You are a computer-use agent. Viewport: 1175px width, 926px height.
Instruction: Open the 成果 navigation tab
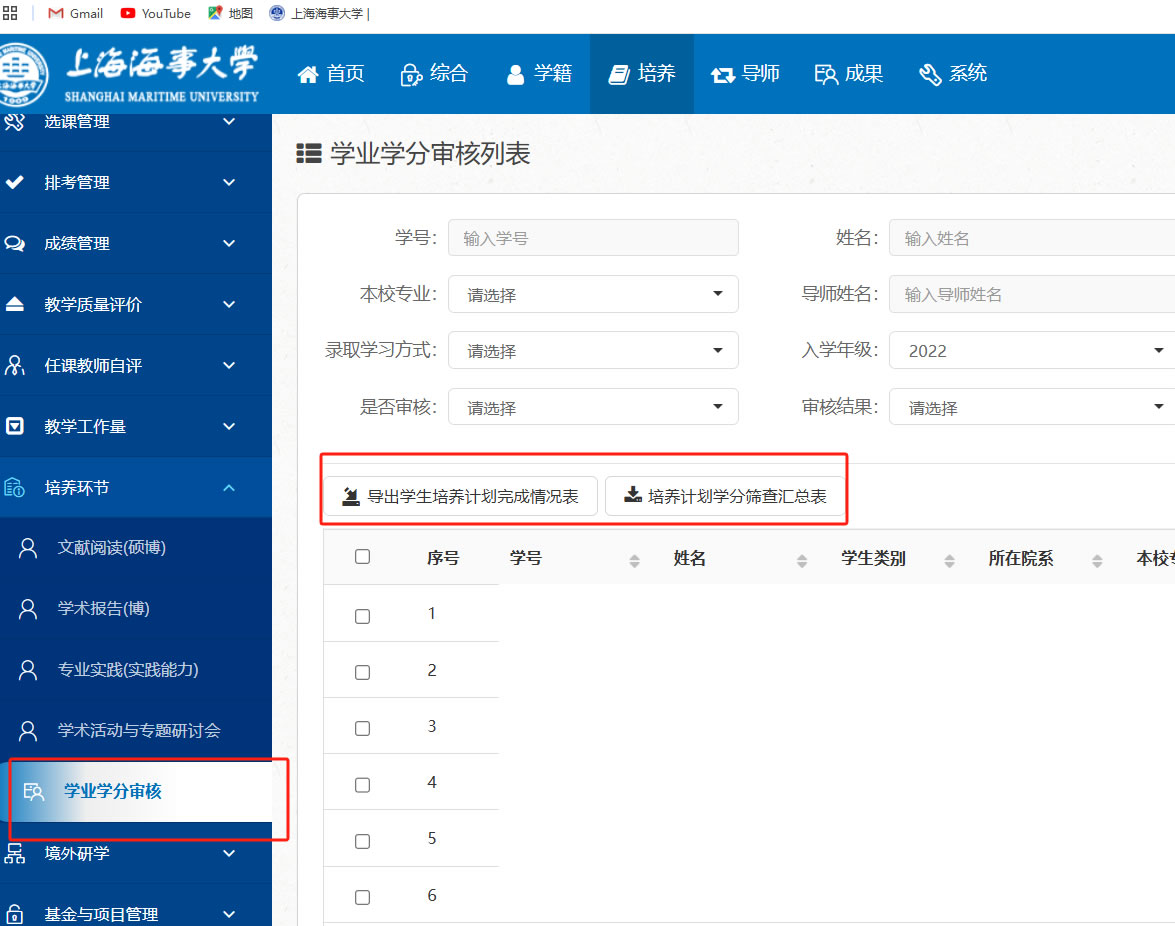(848, 73)
